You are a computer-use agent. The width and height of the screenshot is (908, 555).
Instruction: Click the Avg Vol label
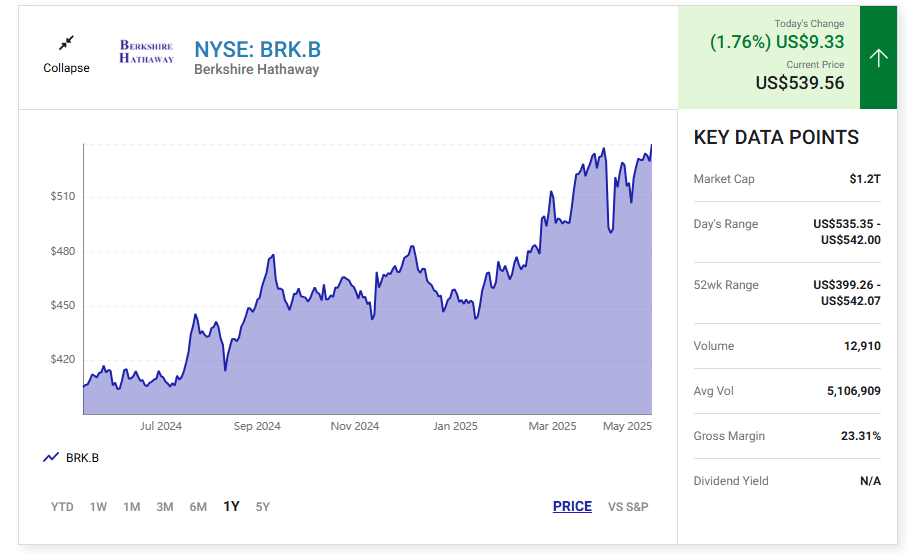[713, 391]
